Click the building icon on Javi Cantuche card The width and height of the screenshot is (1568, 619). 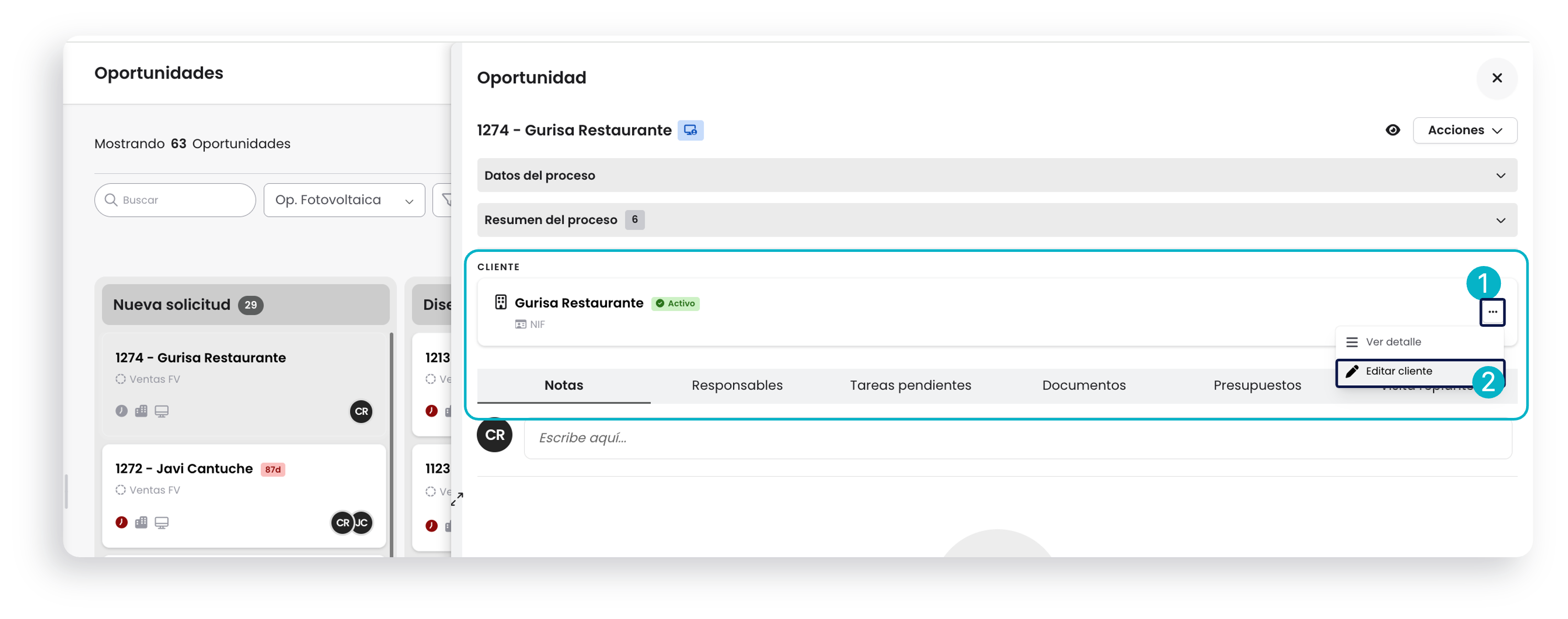pos(141,522)
